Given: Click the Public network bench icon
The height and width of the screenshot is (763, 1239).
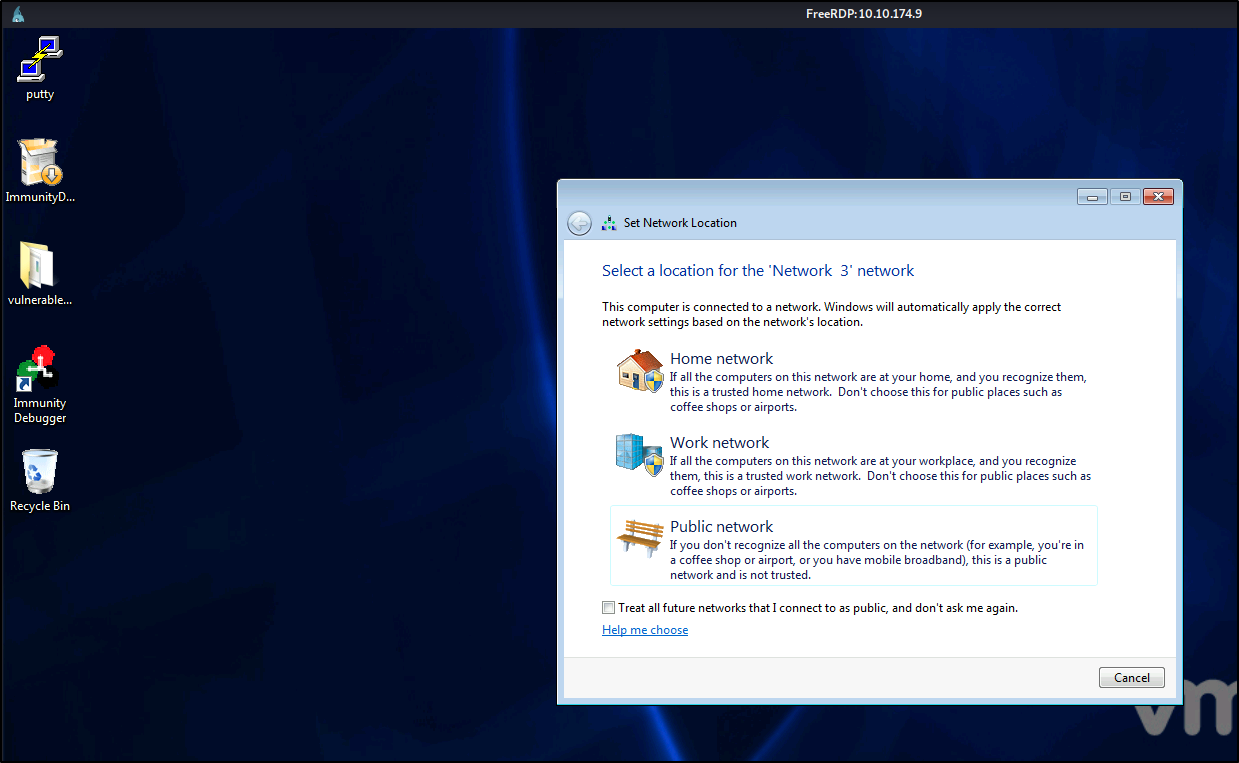Looking at the screenshot, I should pyautogui.click(x=640, y=537).
